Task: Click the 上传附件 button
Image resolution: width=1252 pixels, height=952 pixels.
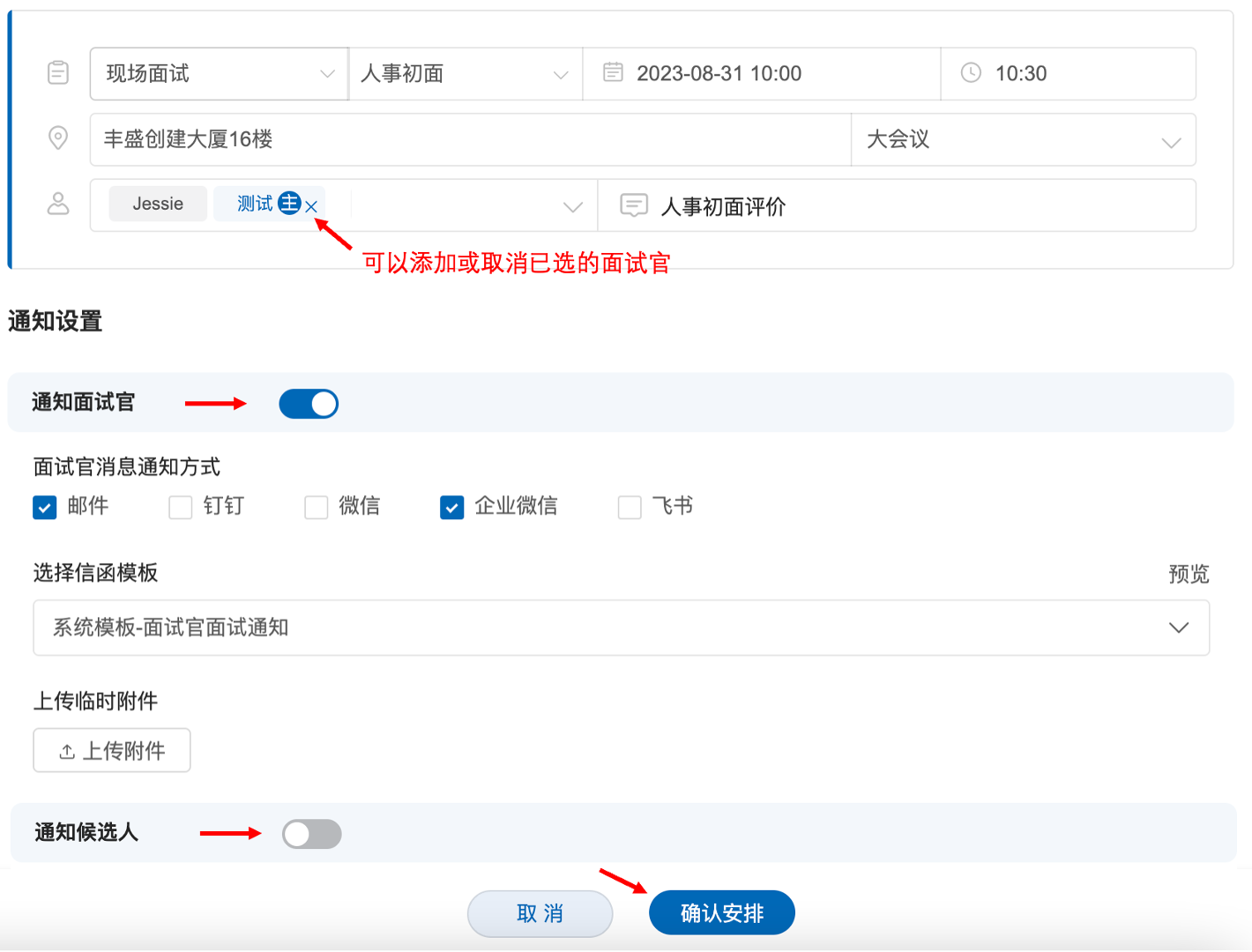Action: [x=112, y=750]
